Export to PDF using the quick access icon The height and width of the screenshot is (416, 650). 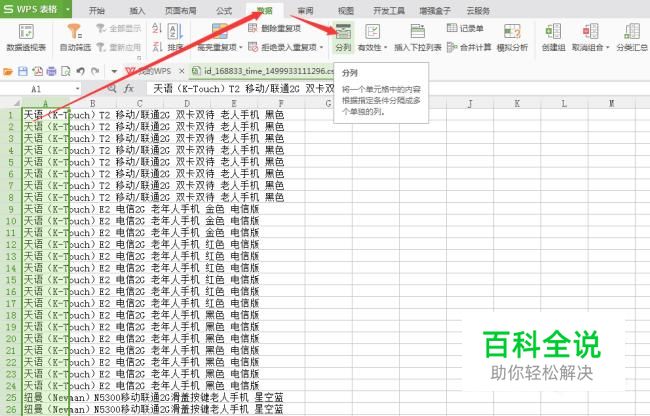pos(37,72)
